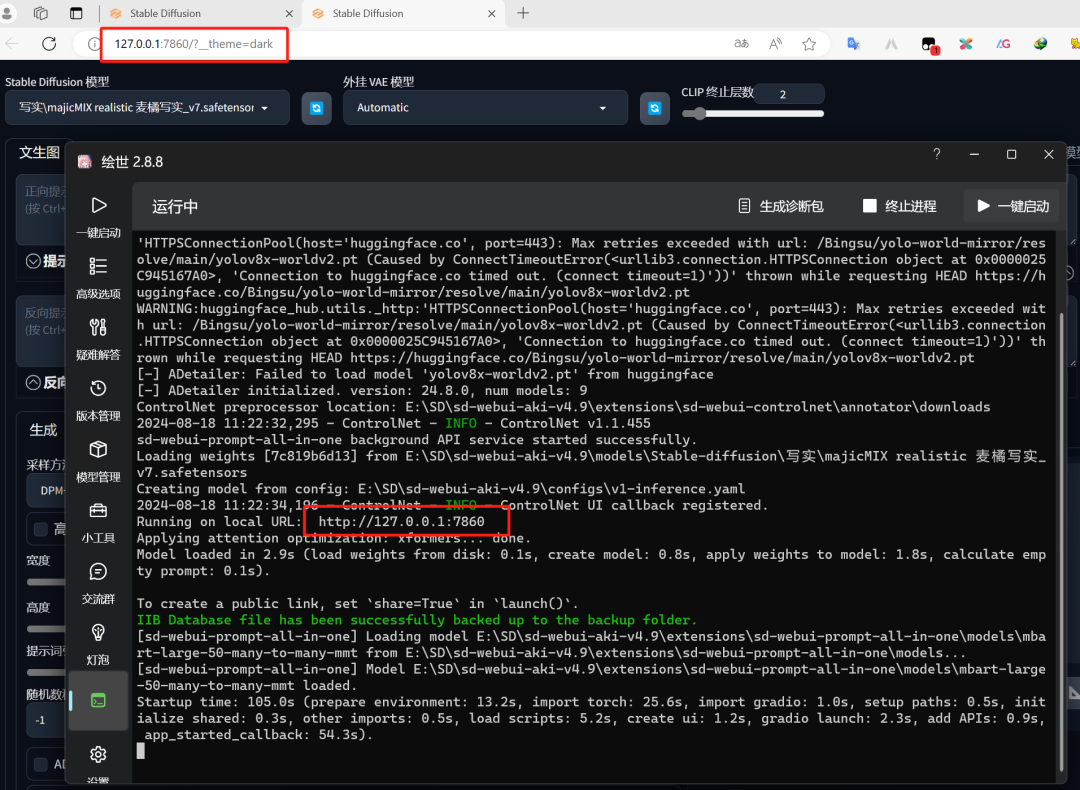Adjust the CLIP 终止层数 slider

click(752, 114)
